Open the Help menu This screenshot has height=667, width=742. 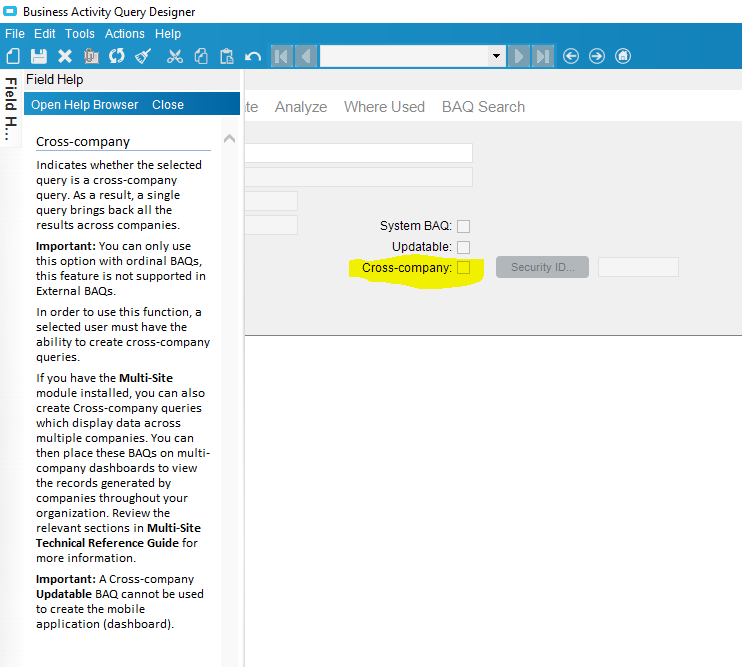pos(168,34)
